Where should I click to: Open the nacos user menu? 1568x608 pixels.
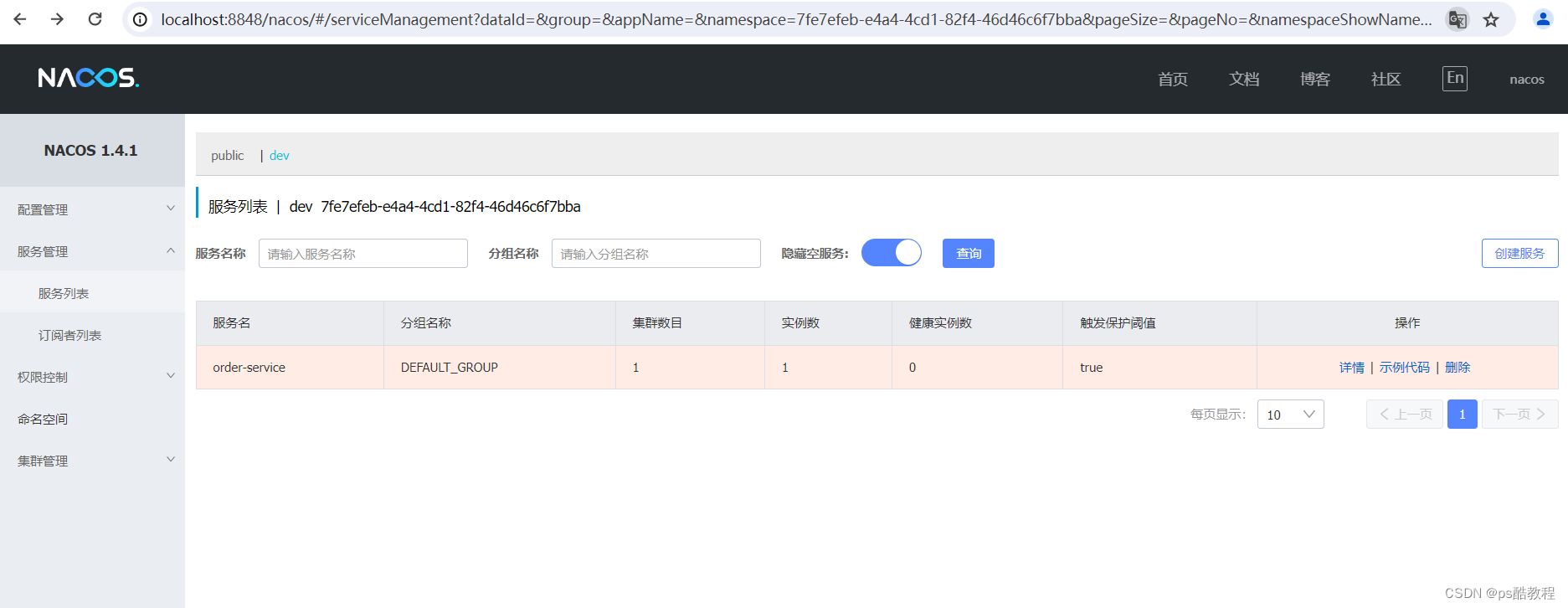1527,79
